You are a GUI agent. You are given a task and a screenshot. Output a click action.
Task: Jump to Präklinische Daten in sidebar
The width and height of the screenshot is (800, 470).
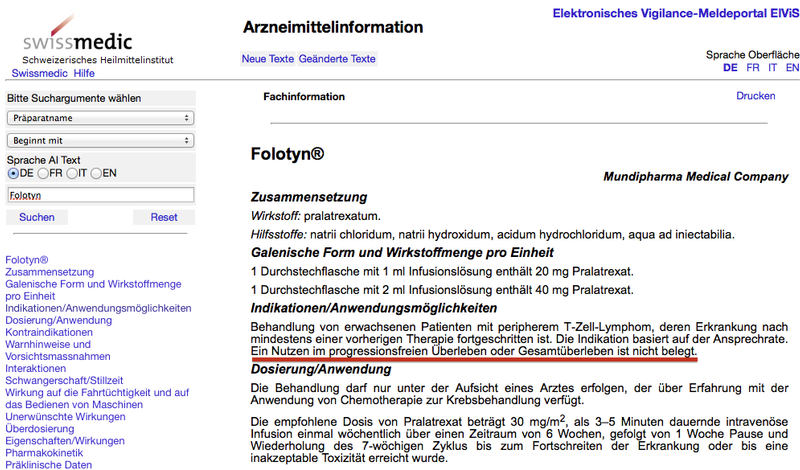click(48, 465)
